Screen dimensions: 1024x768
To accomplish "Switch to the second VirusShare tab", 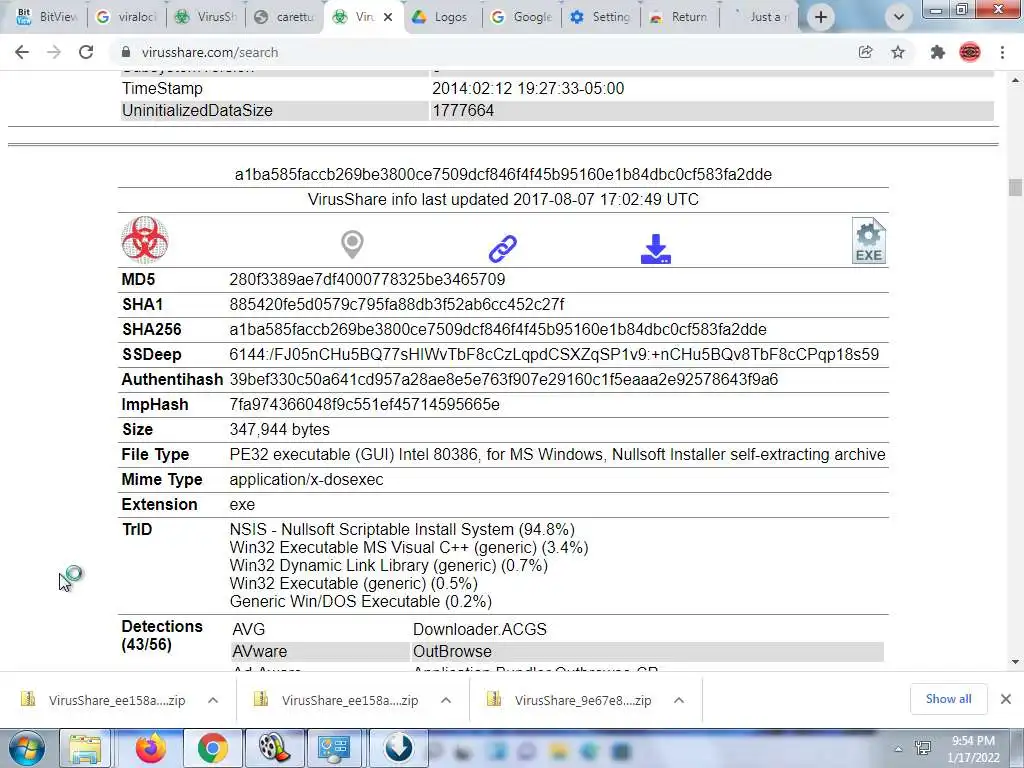I will (206, 17).
